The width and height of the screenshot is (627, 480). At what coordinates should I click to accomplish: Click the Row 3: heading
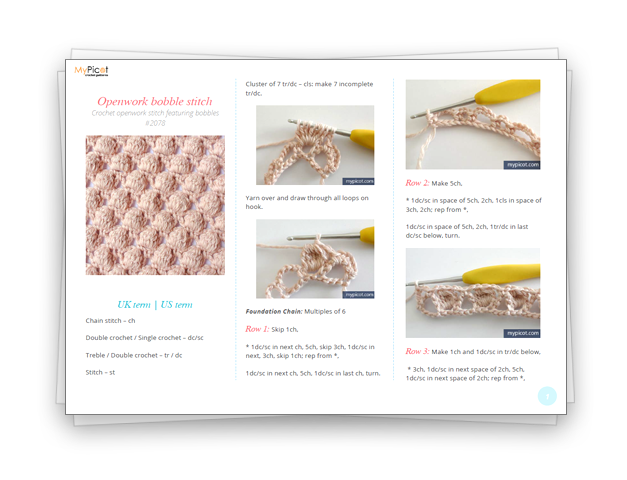[417, 351]
